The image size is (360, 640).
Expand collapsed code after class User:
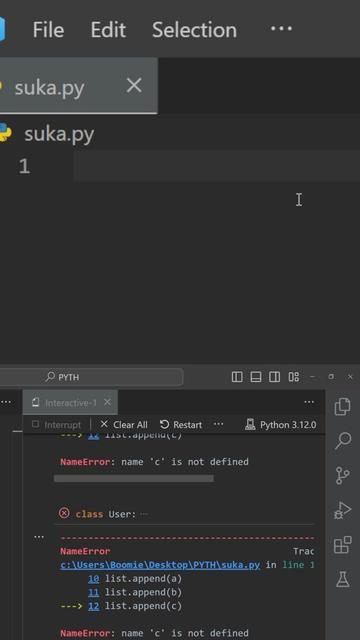click(144, 514)
